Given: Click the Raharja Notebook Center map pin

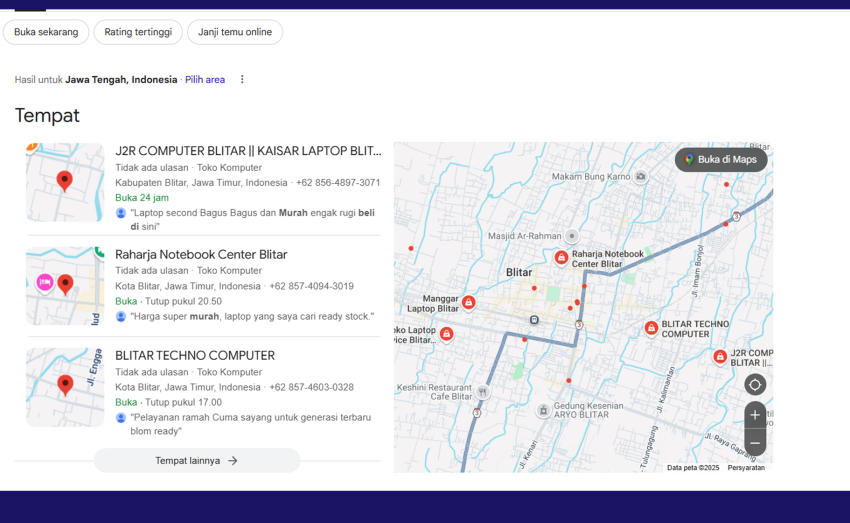Looking at the screenshot, I should tap(561, 257).
